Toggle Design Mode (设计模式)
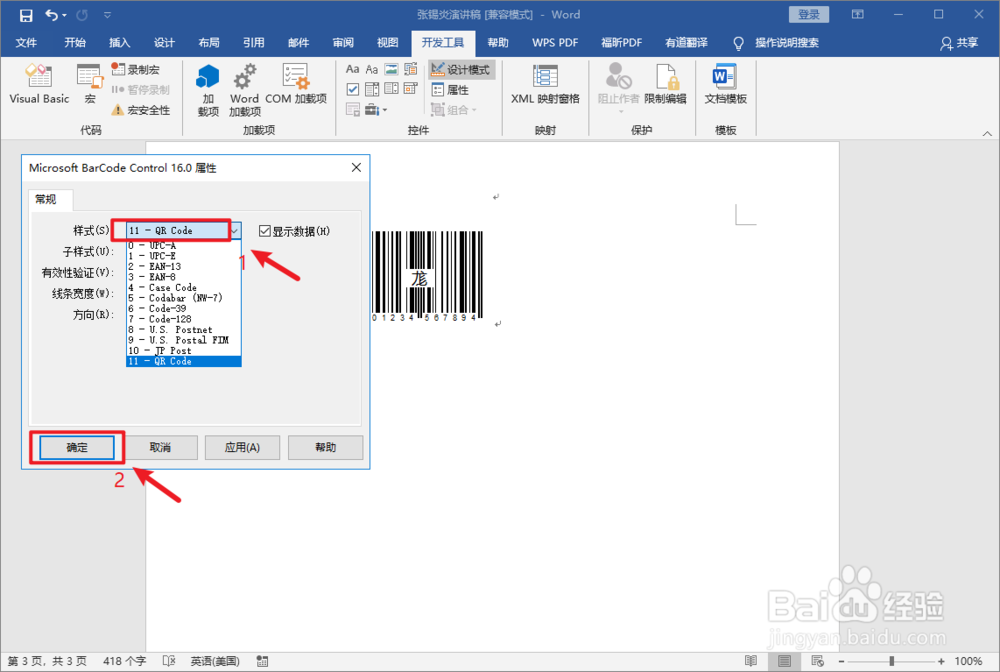The height and width of the screenshot is (672, 1000). [461, 69]
